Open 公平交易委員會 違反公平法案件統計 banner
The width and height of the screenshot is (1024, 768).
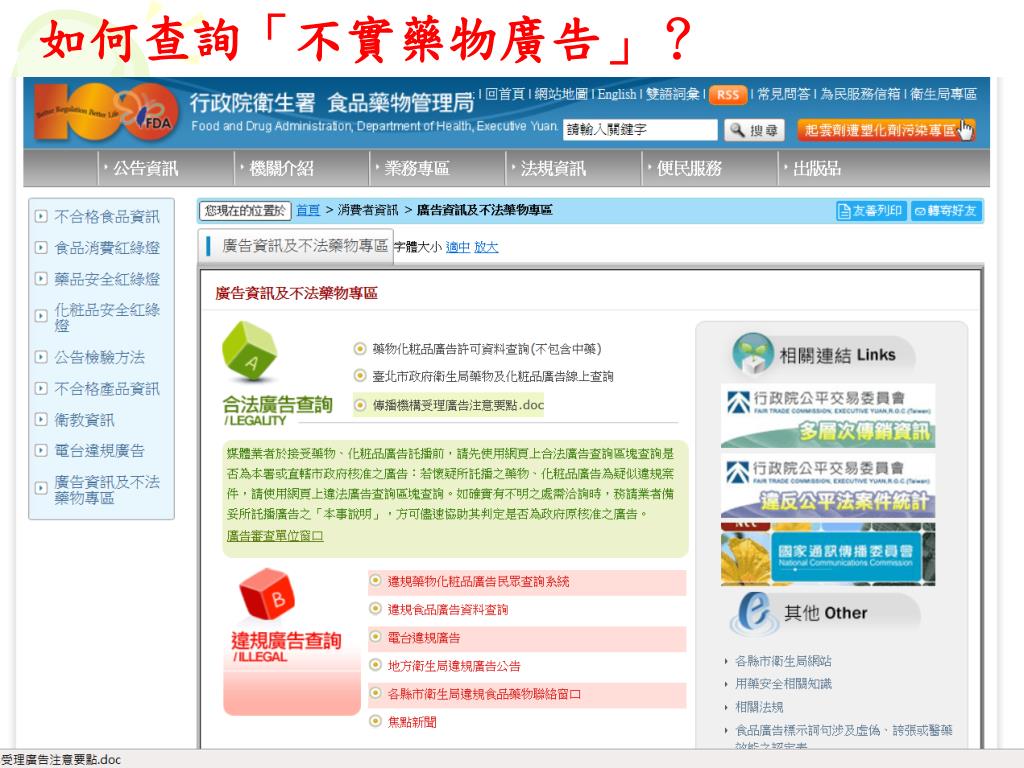tap(828, 487)
